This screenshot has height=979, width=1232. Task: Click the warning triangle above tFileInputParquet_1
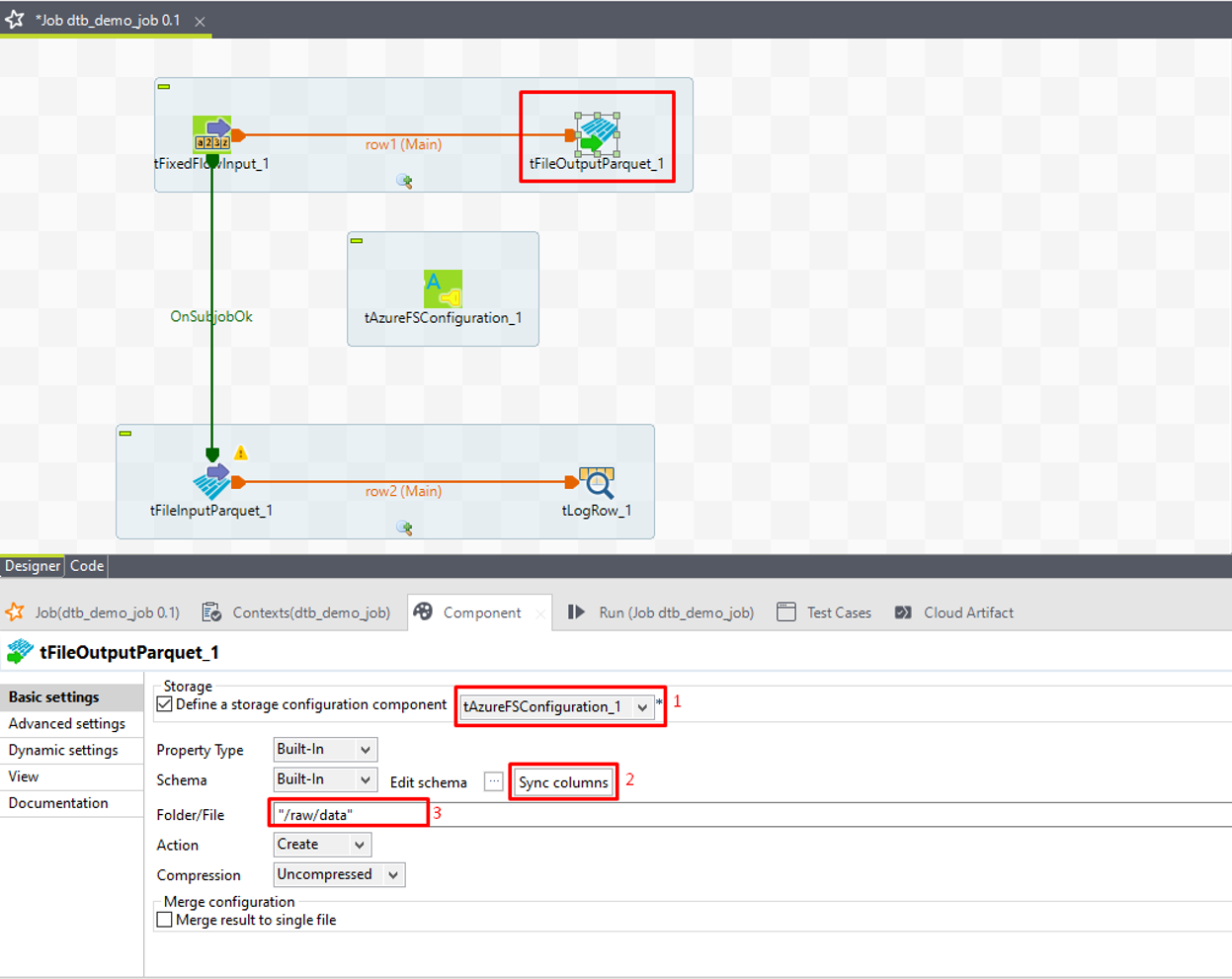coord(240,452)
